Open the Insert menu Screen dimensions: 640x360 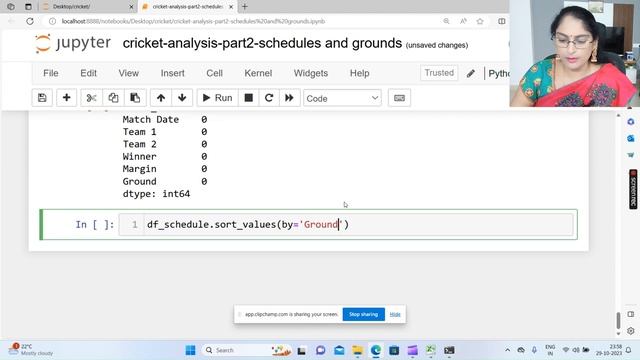(172, 73)
